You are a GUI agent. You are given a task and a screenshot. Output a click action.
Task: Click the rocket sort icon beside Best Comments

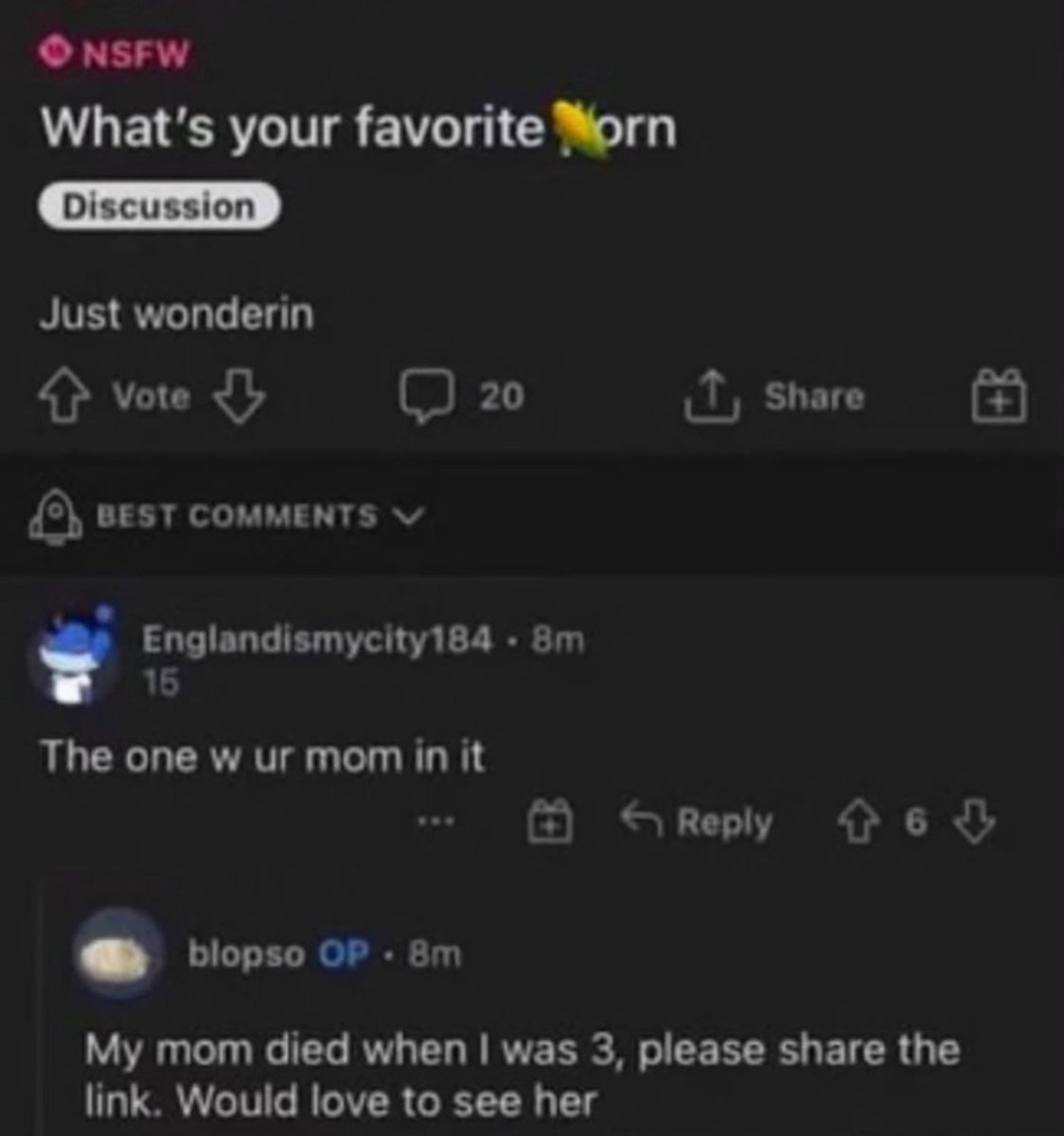tap(56, 517)
